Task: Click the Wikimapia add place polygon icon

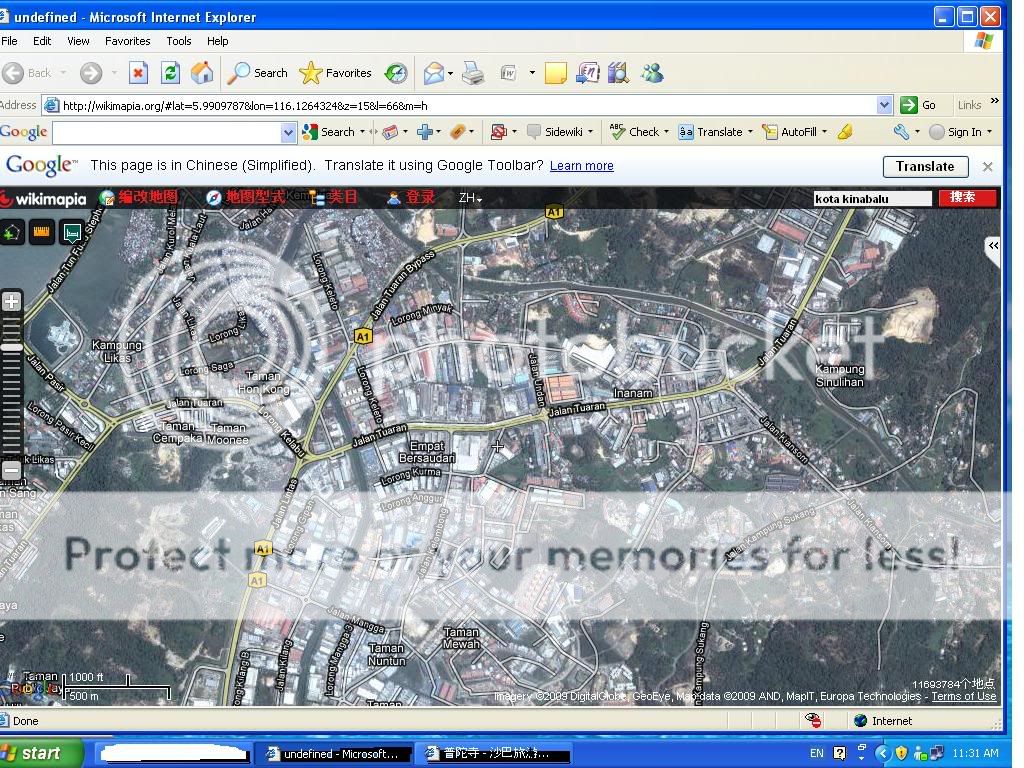Action: pos(12,233)
